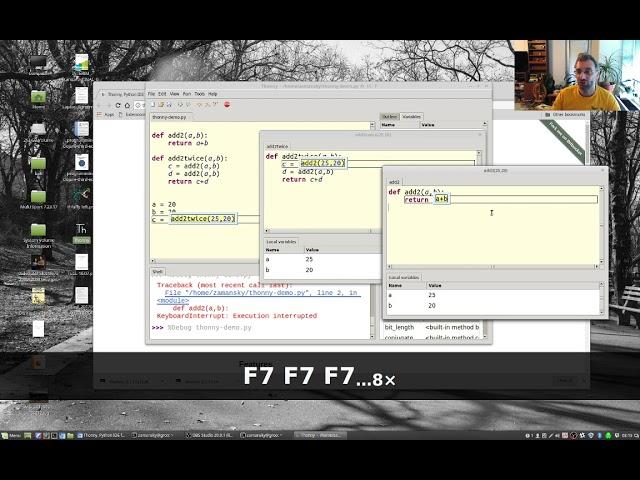This screenshot has height=480, width=640.
Task: Open the thonny-demo.py traceback file link
Action: 263,293
